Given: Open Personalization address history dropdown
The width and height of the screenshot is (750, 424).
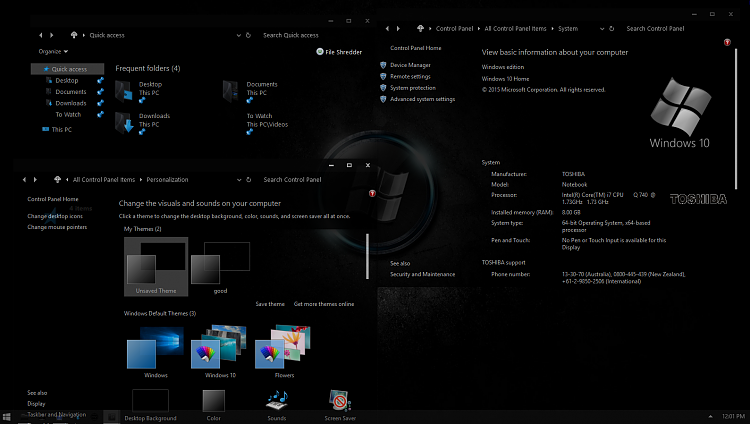Looking at the screenshot, I should coord(239,180).
